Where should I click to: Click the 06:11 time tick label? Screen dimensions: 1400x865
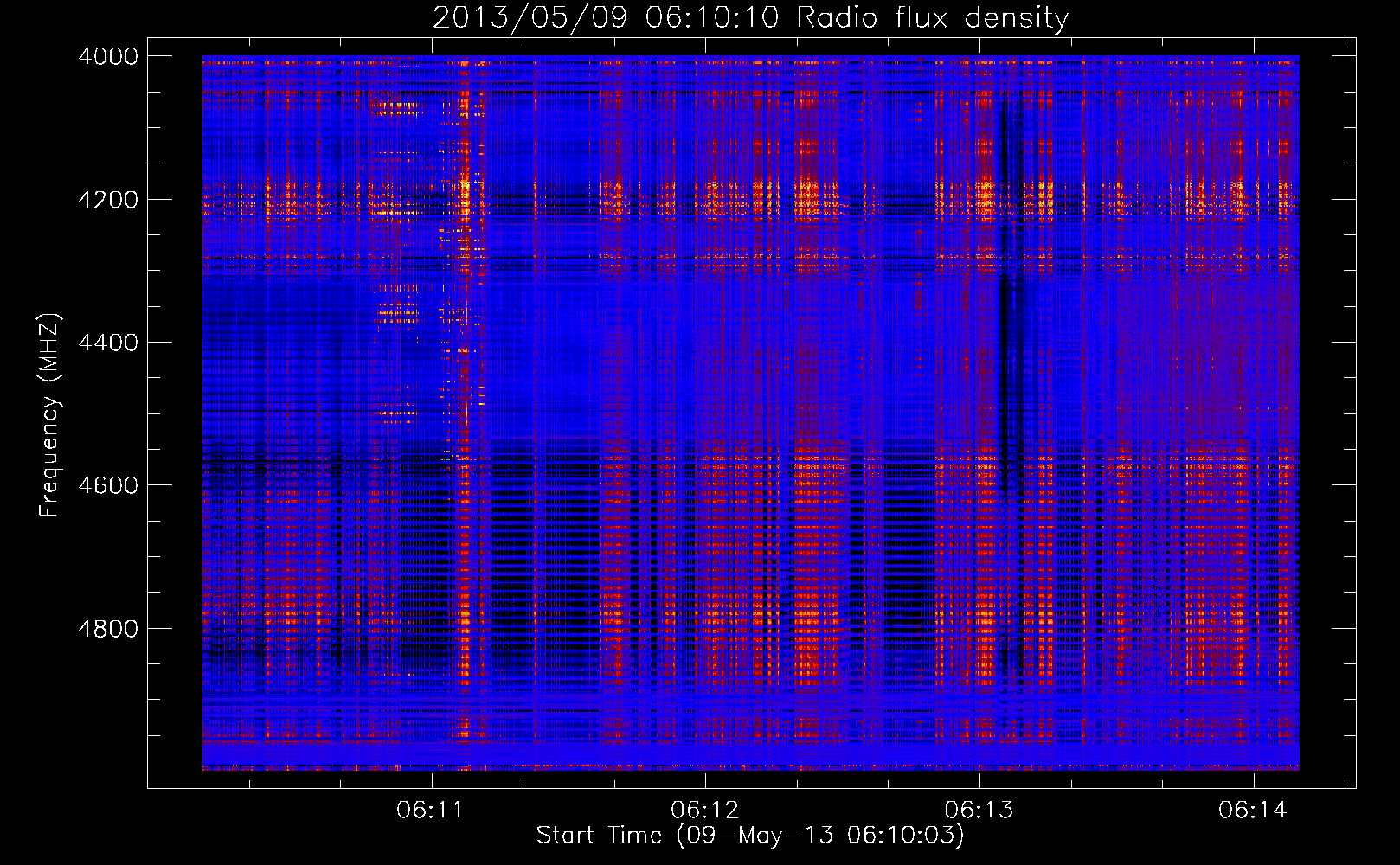click(430, 810)
